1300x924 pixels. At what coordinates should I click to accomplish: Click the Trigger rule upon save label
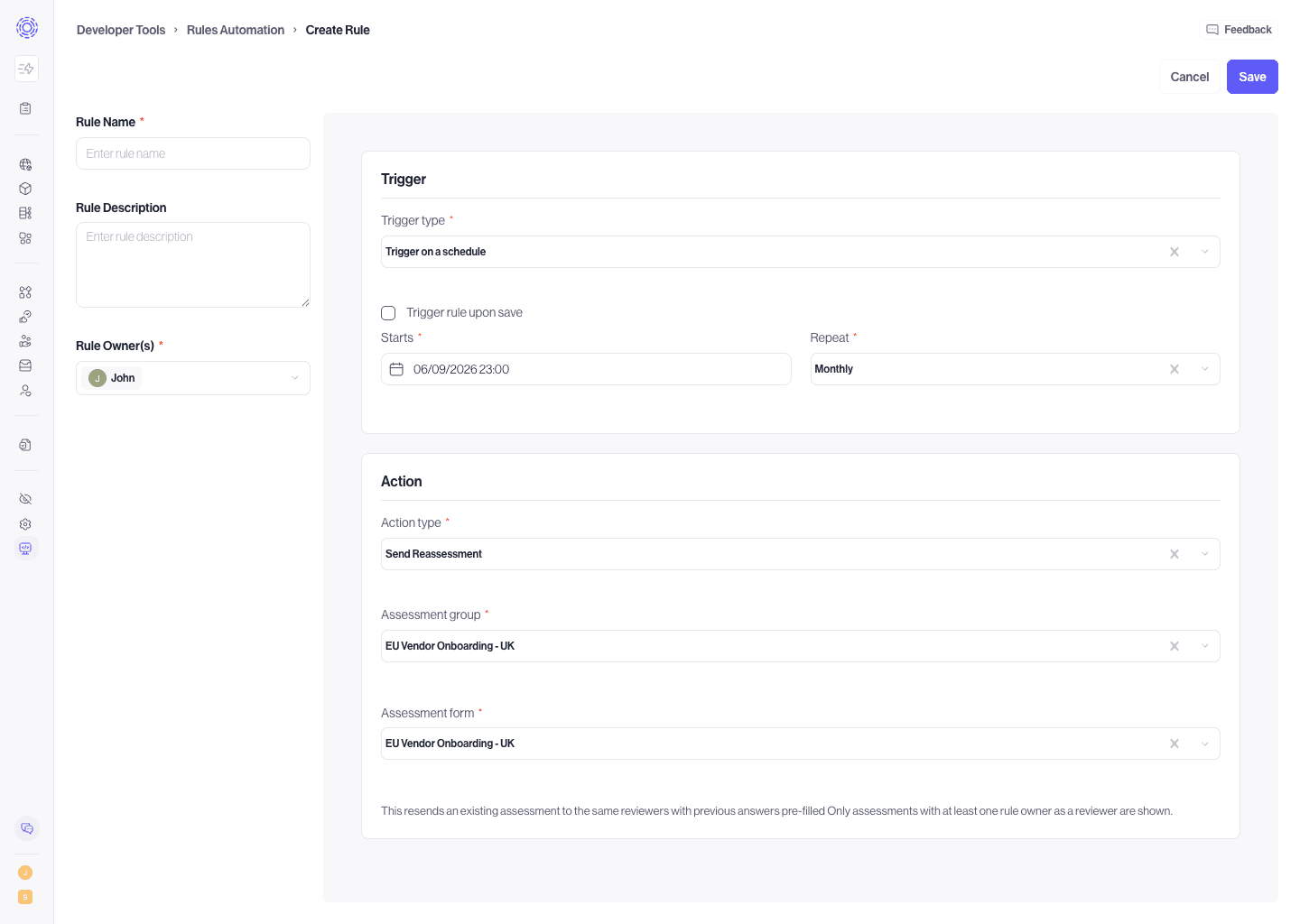pos(464,312)
